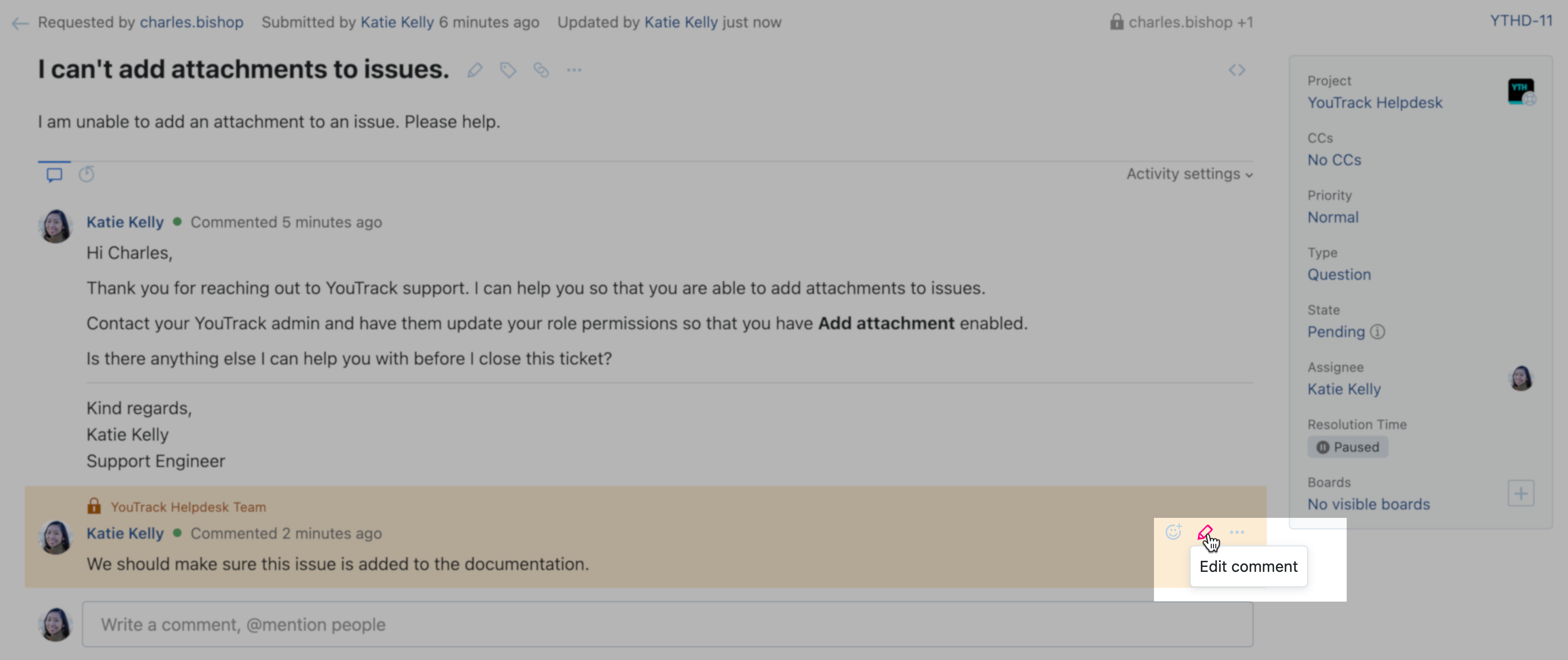
Task: Open the three-dot menu beside title
Action: tap(573, 70)
